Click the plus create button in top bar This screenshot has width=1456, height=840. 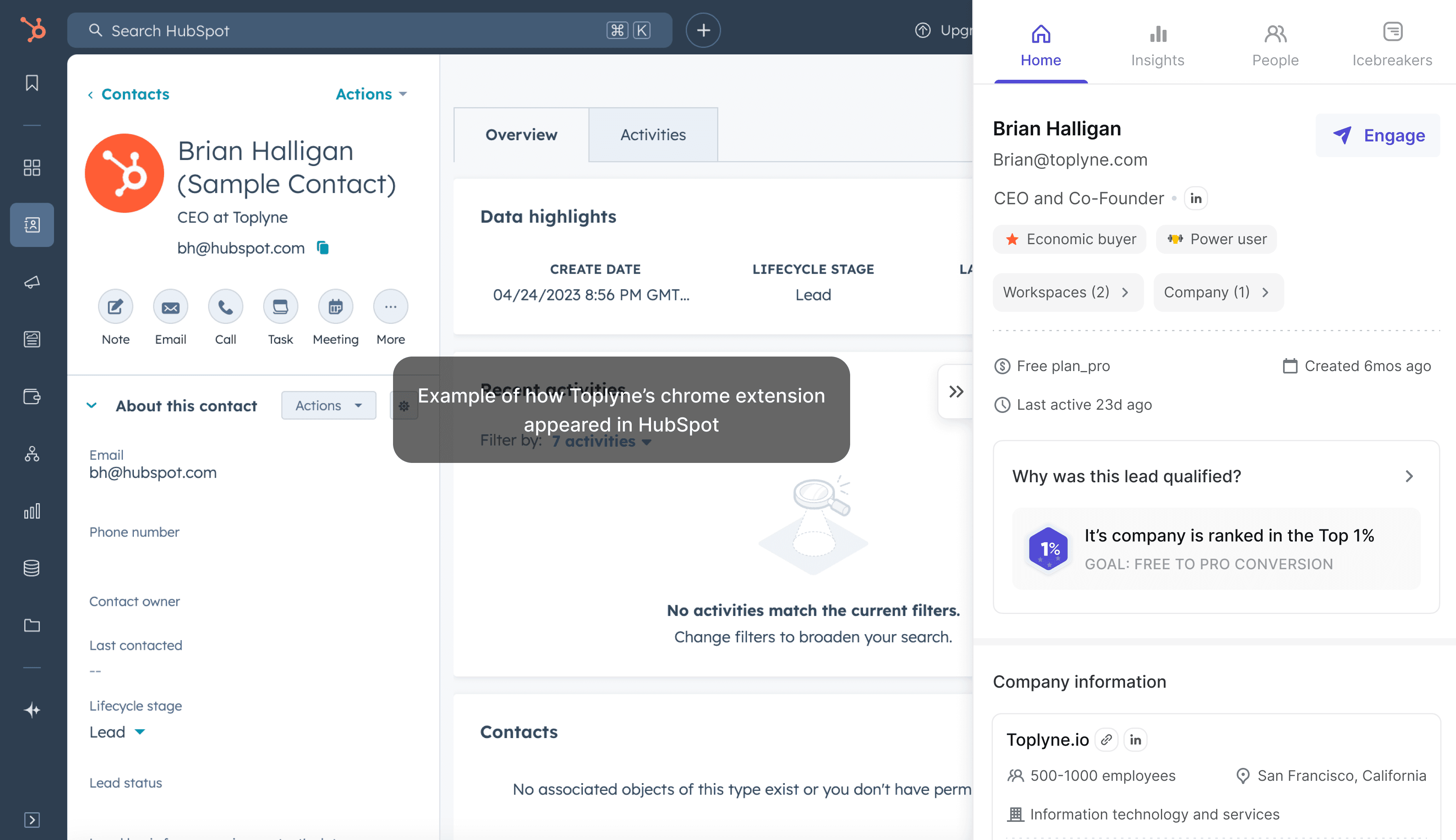[x=703, y=30]
